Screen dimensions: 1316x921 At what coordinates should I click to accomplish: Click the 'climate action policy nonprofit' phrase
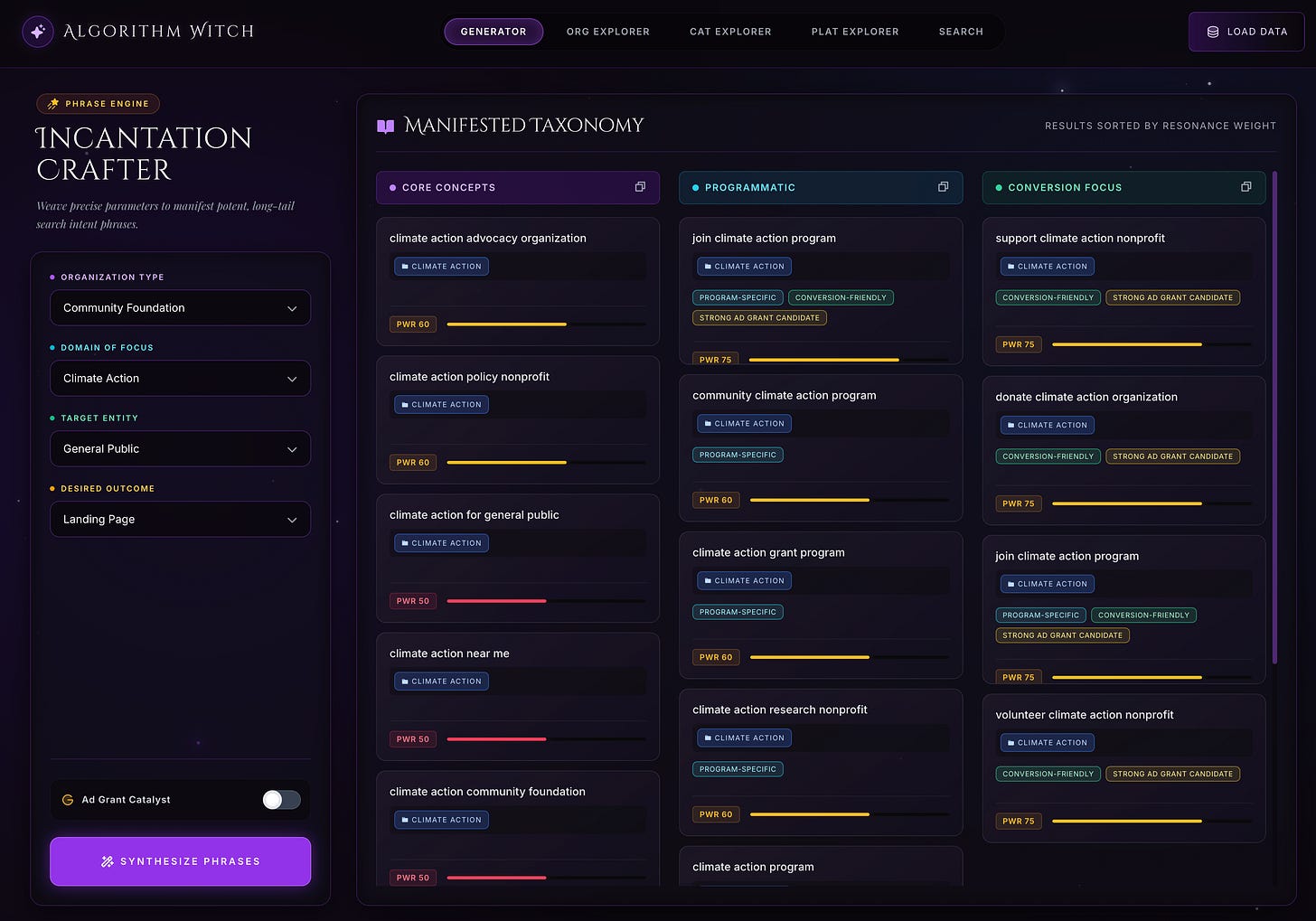469,377
